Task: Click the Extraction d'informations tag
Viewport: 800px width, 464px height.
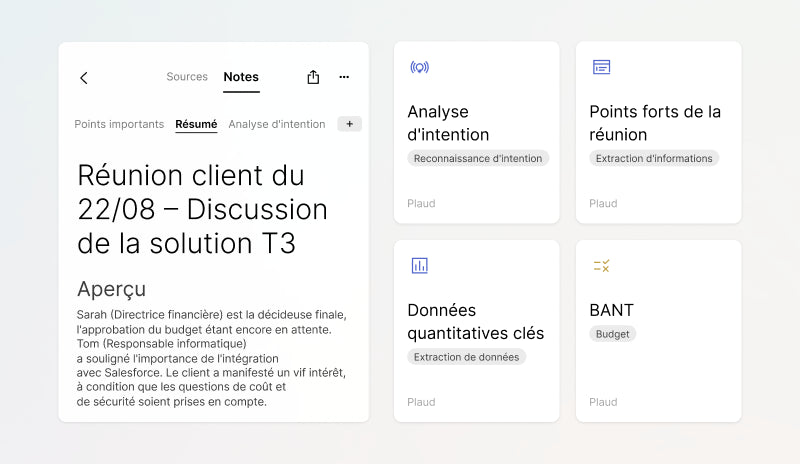Action: coord(654,158)
